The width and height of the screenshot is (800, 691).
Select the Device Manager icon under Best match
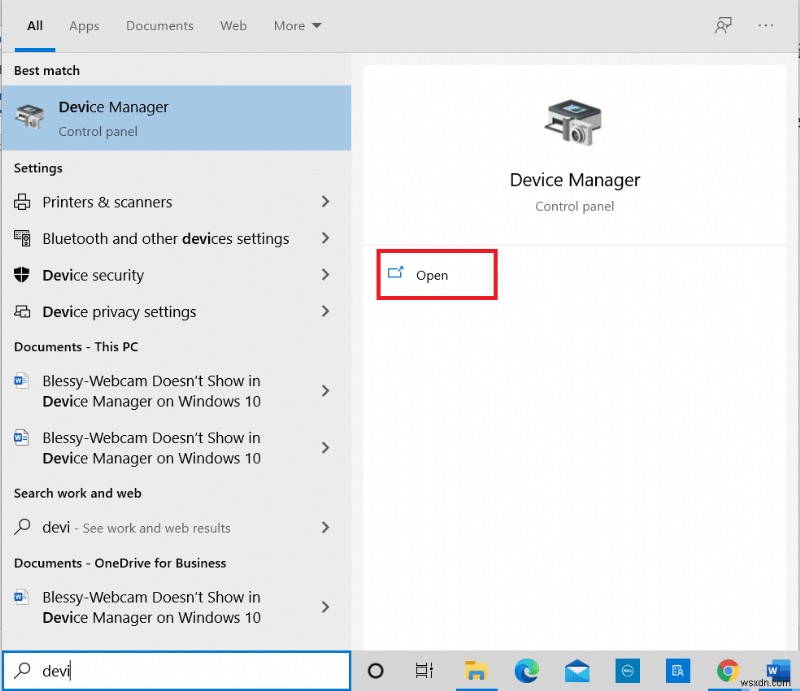click(29, 117)
